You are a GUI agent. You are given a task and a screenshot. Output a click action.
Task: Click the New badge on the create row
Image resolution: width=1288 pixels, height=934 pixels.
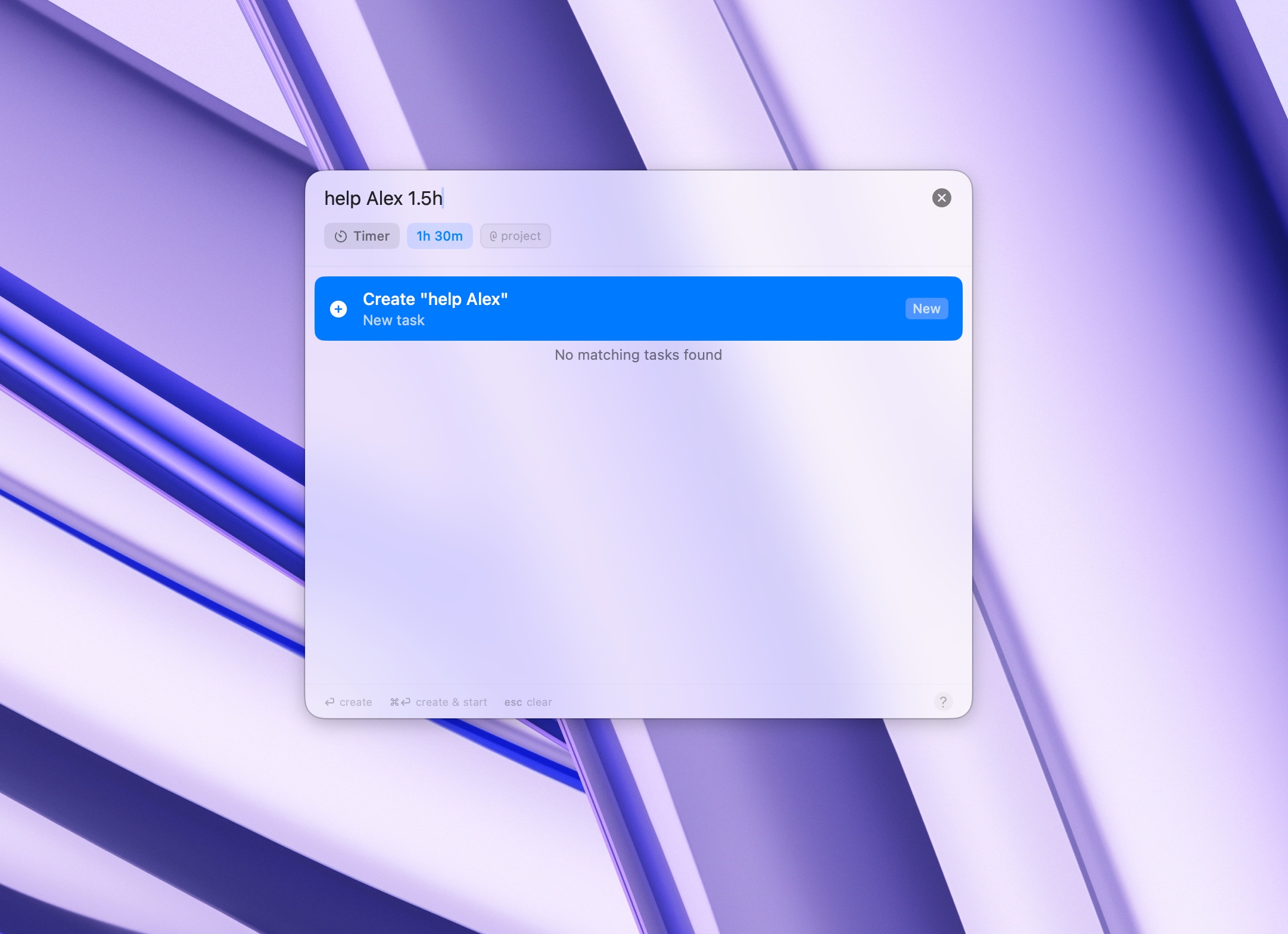pos(926,309)
